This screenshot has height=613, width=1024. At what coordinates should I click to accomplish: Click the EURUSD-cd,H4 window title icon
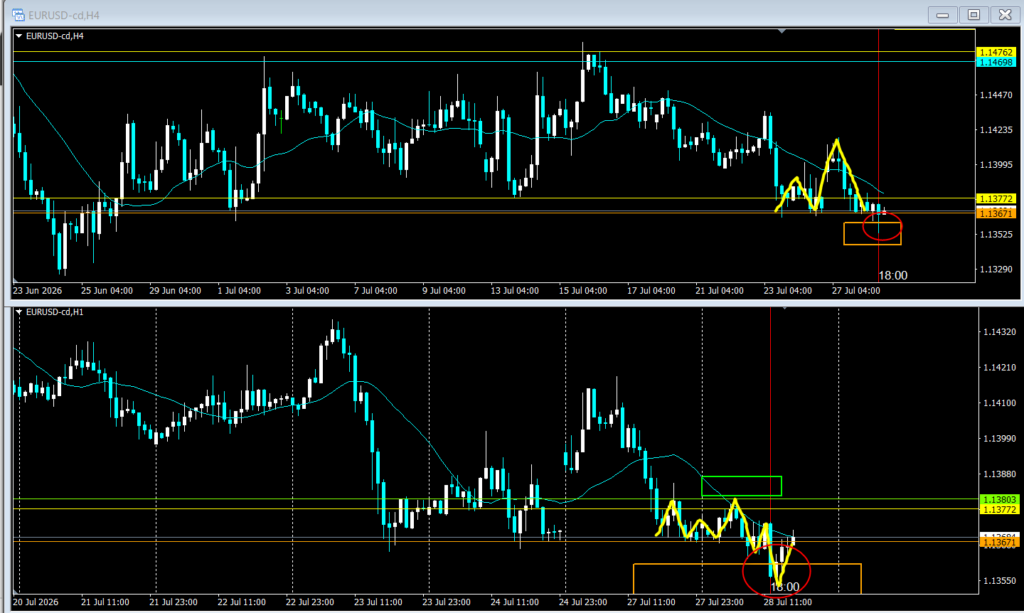pyautogui.click(x=18, y=14)
